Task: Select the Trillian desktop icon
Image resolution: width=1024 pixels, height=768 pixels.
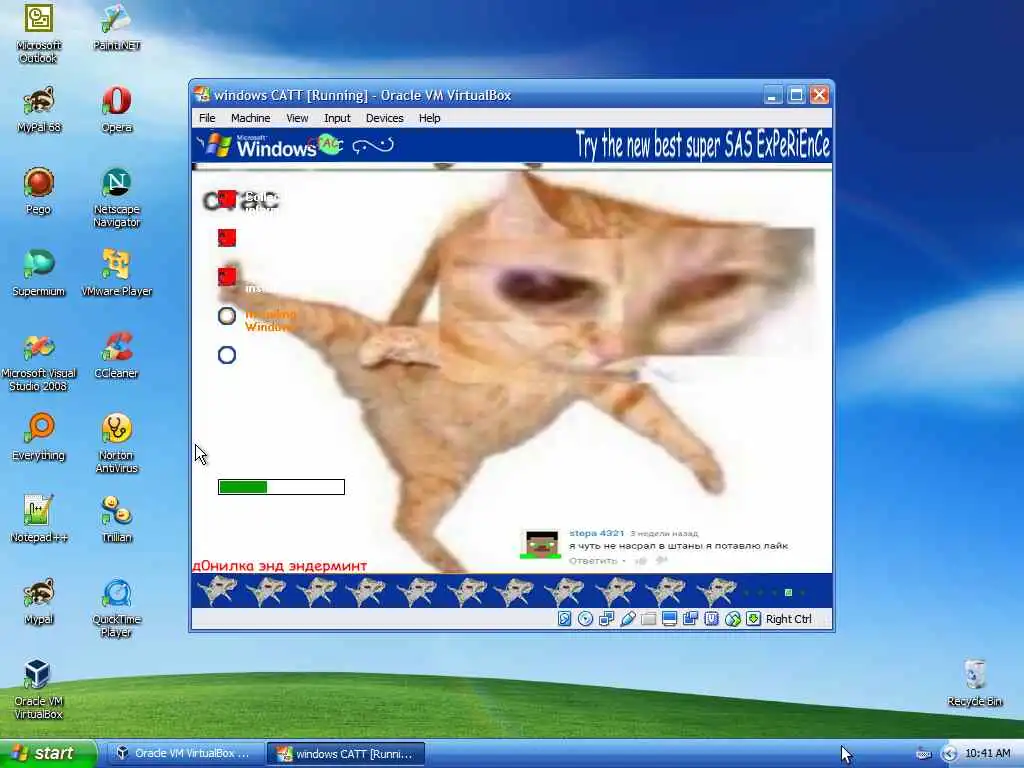Action: [116, 519]
